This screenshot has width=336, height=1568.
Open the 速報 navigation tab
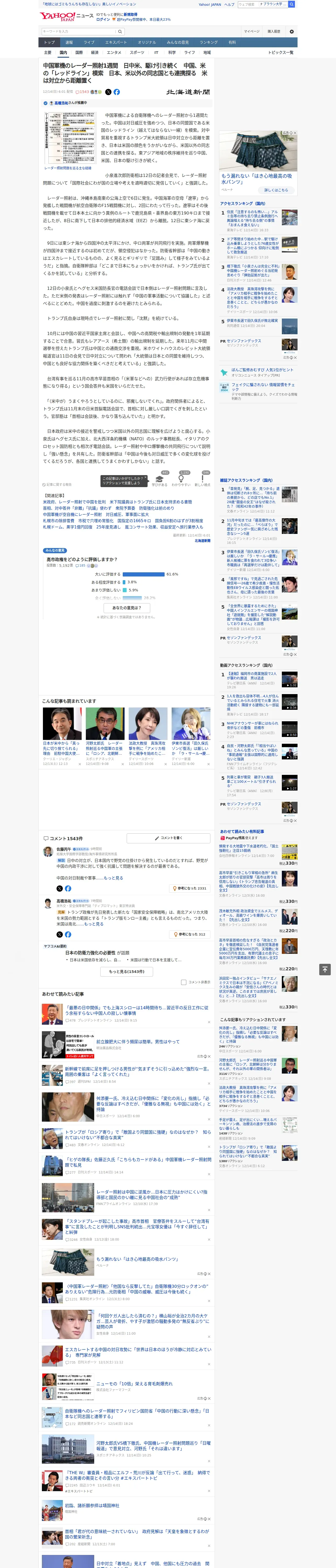(69, 42)
